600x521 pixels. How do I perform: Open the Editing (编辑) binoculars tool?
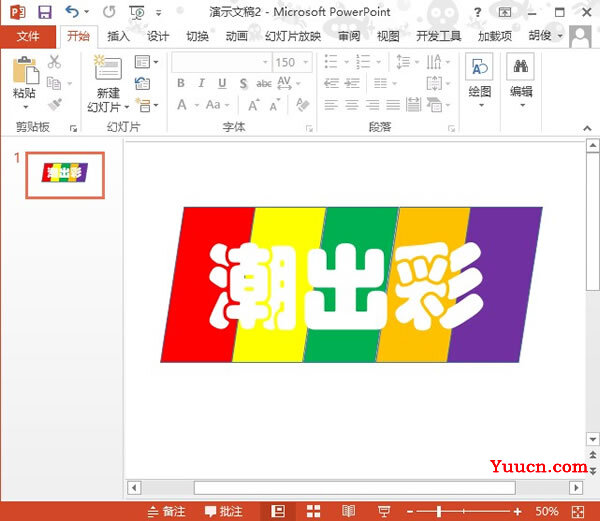(x=521, y=69)
